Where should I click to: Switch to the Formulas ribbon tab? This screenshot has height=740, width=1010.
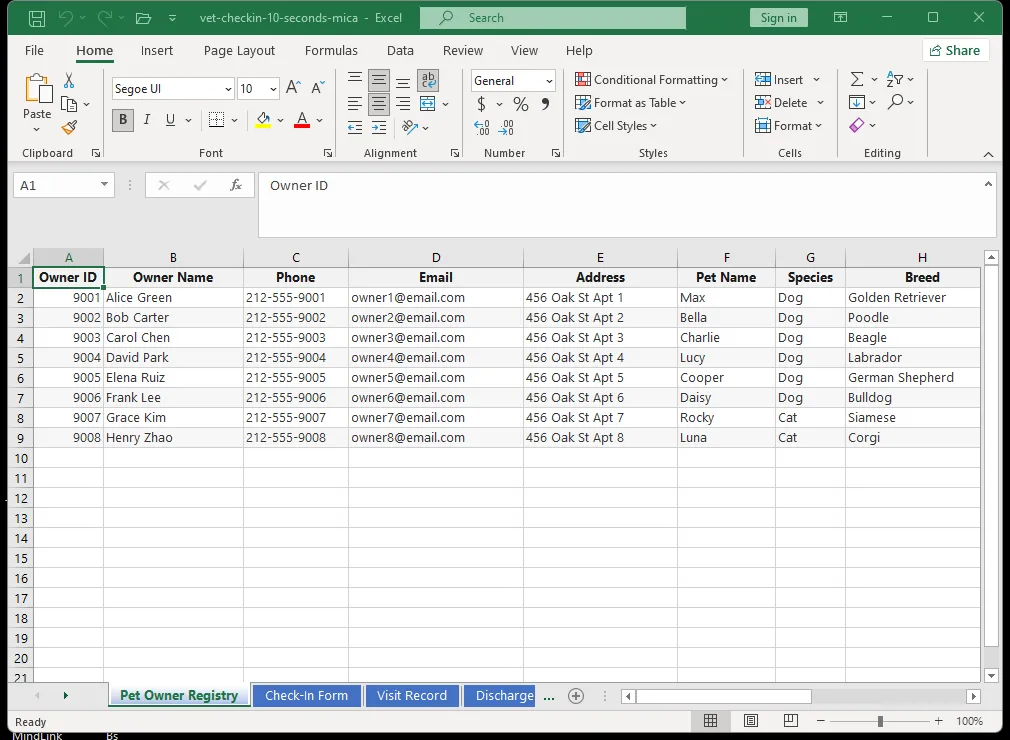tap(331, 50)
